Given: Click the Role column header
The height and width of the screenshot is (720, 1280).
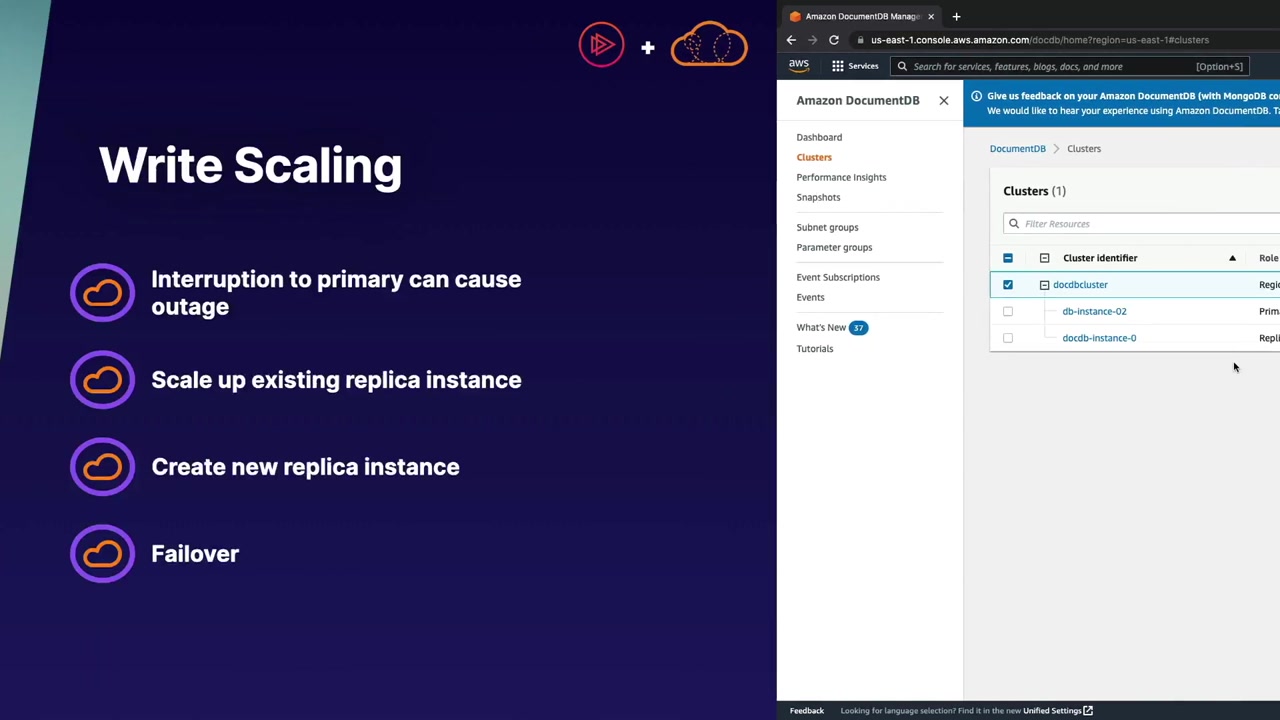Looking at the screenshot, I should pyautogui.click(x=1268, y=258).
